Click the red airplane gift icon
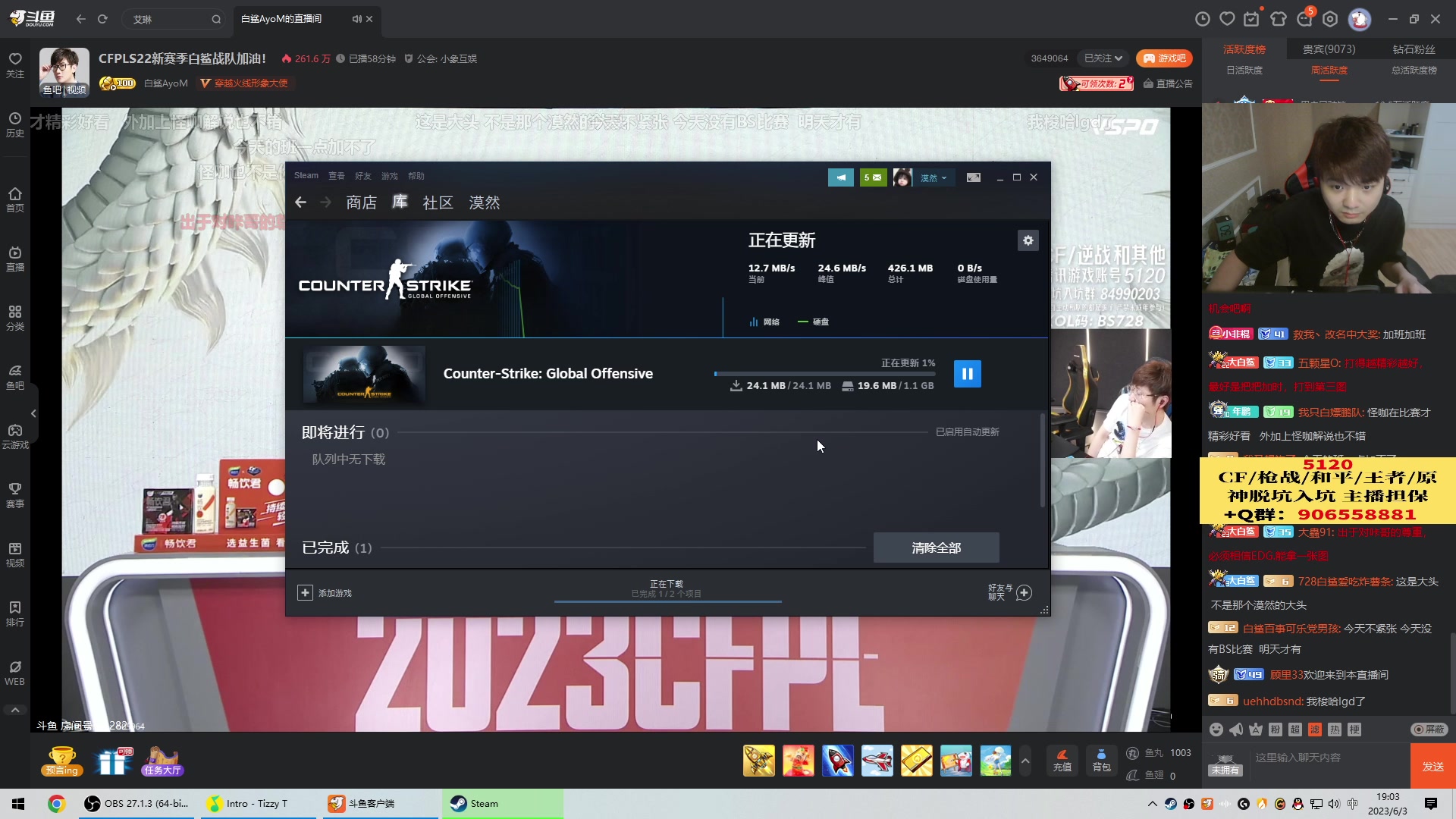 click(877, 761)
